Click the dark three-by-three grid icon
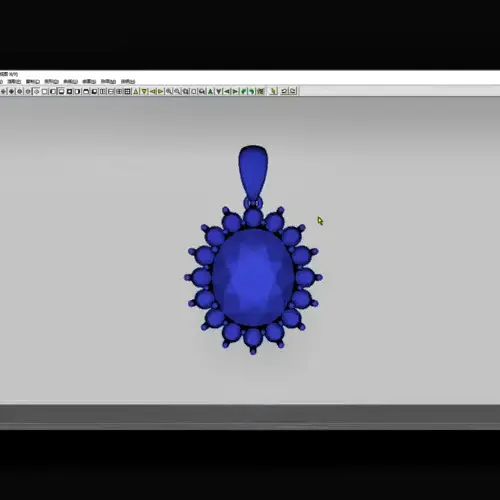 click(x=127, y=91)
